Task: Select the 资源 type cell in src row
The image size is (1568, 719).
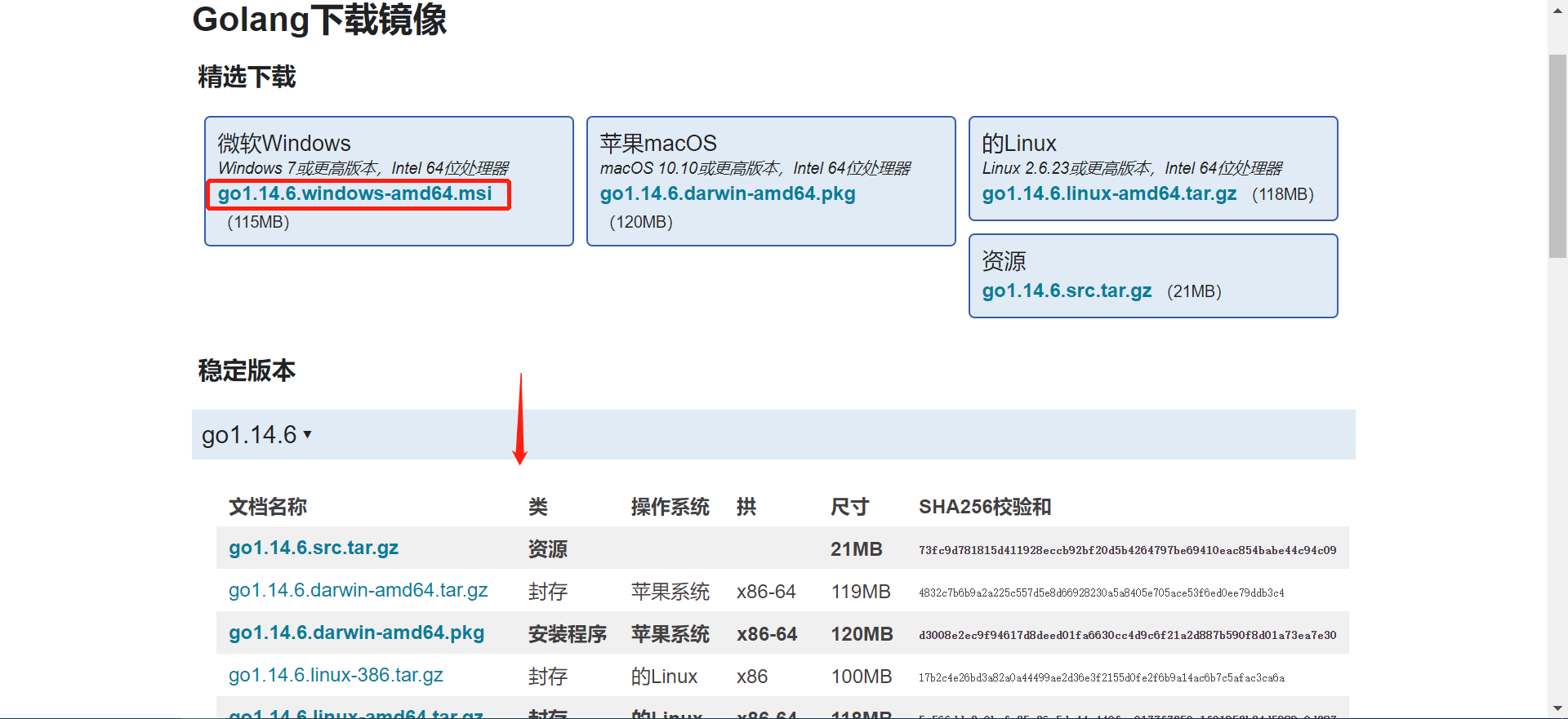Action: 548,549
